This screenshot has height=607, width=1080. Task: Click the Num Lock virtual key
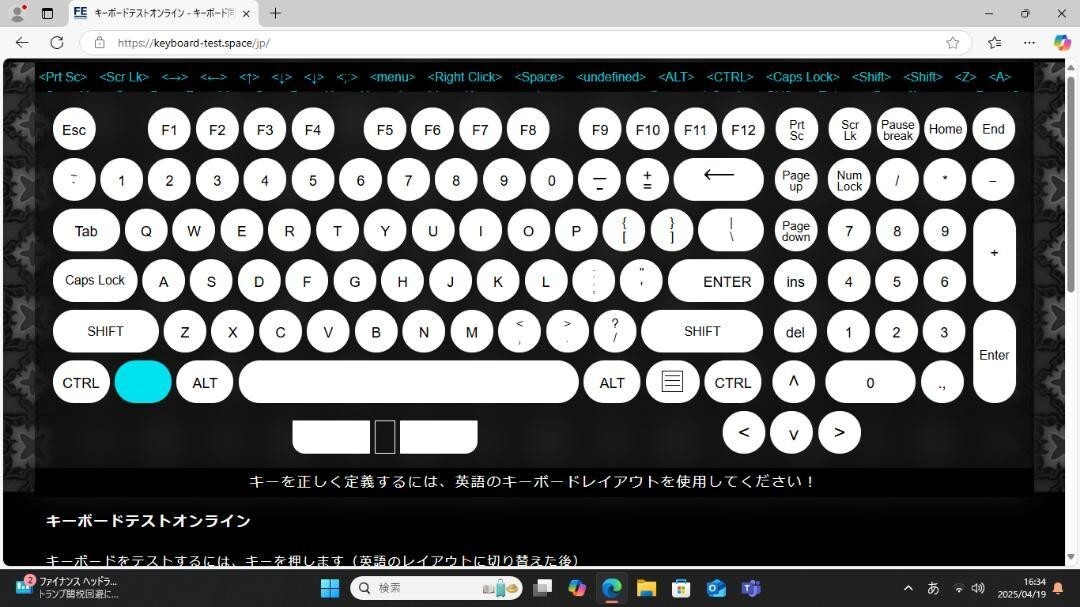coord(849,181)
